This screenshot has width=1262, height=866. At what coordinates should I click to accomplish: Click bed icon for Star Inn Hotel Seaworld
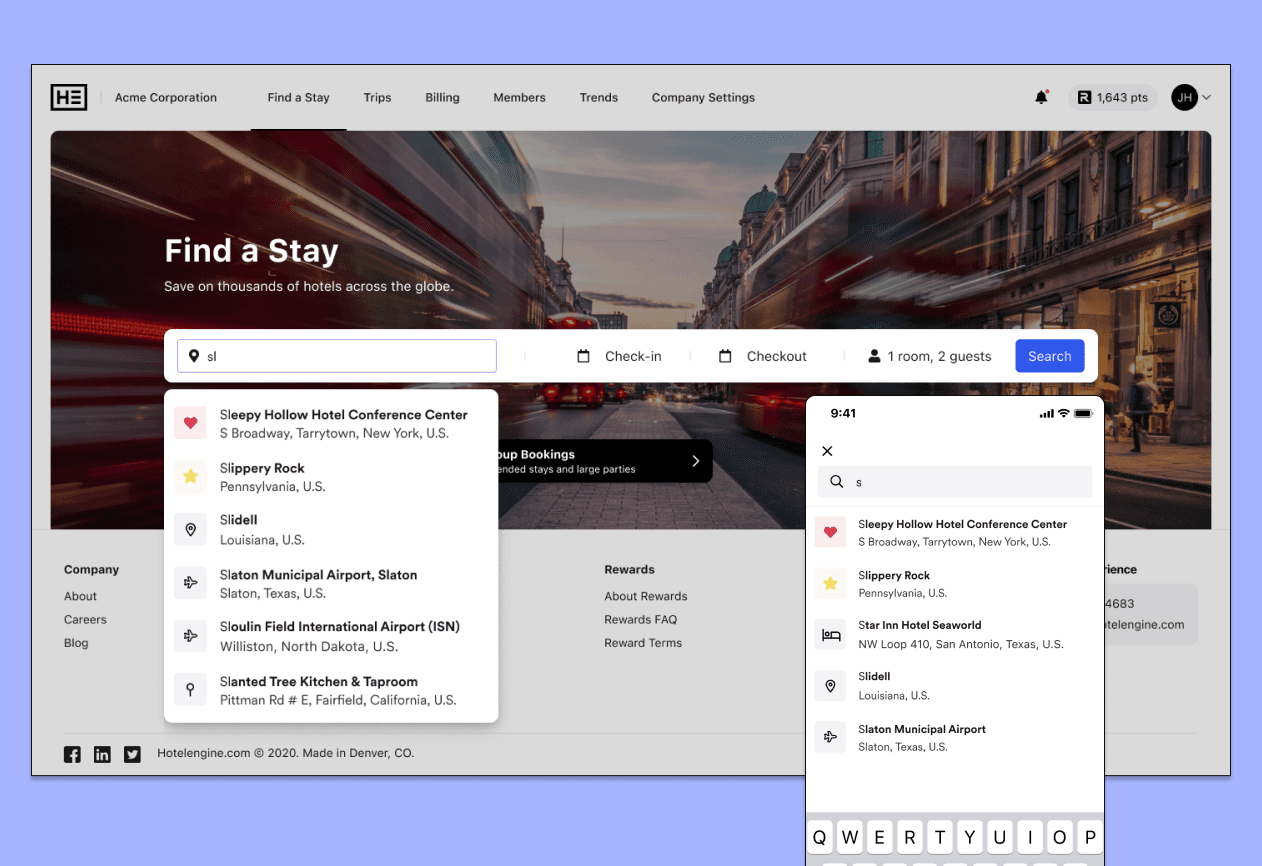[x=830, y=634]
